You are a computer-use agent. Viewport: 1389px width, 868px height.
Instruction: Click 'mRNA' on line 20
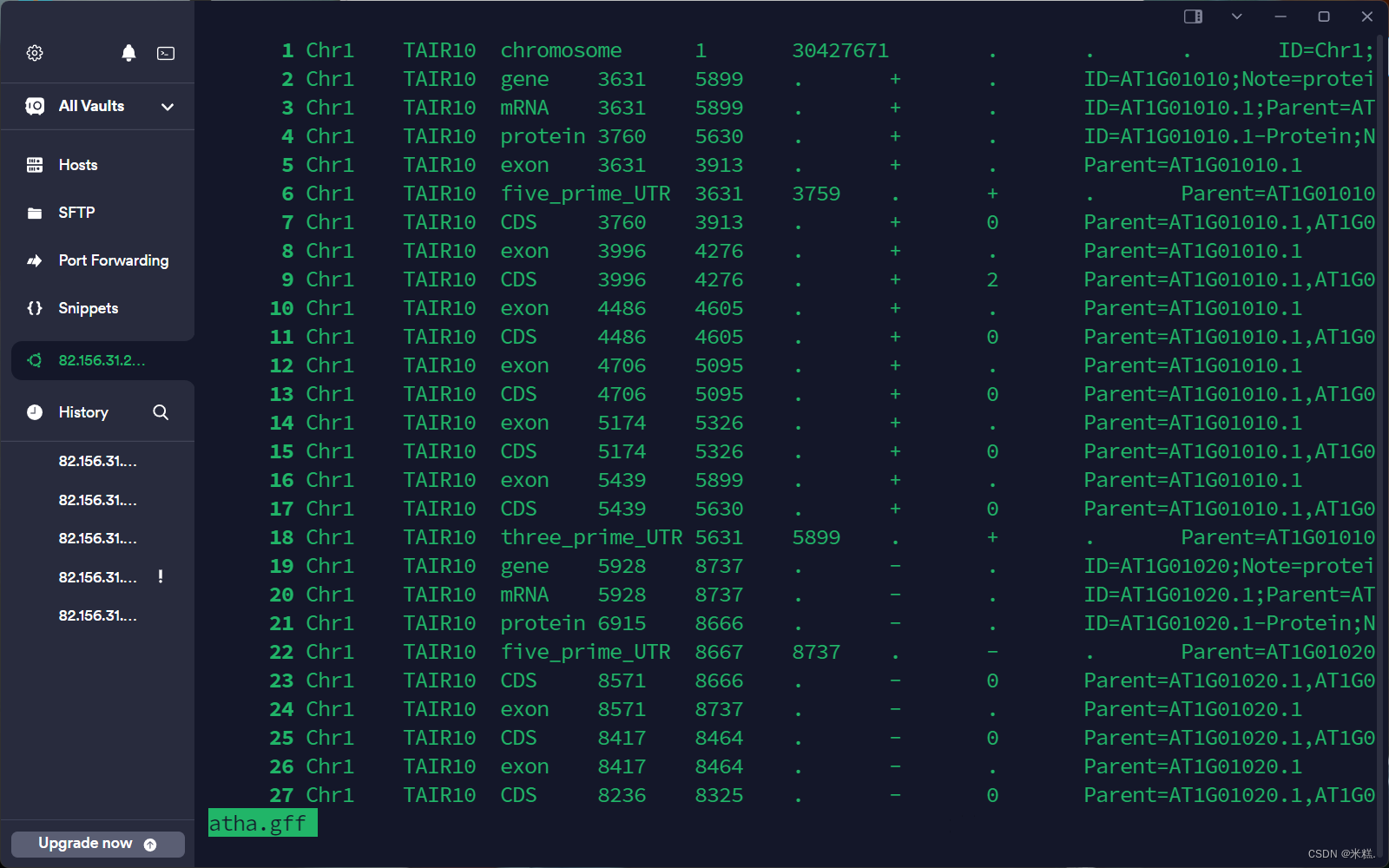(524, 595)
